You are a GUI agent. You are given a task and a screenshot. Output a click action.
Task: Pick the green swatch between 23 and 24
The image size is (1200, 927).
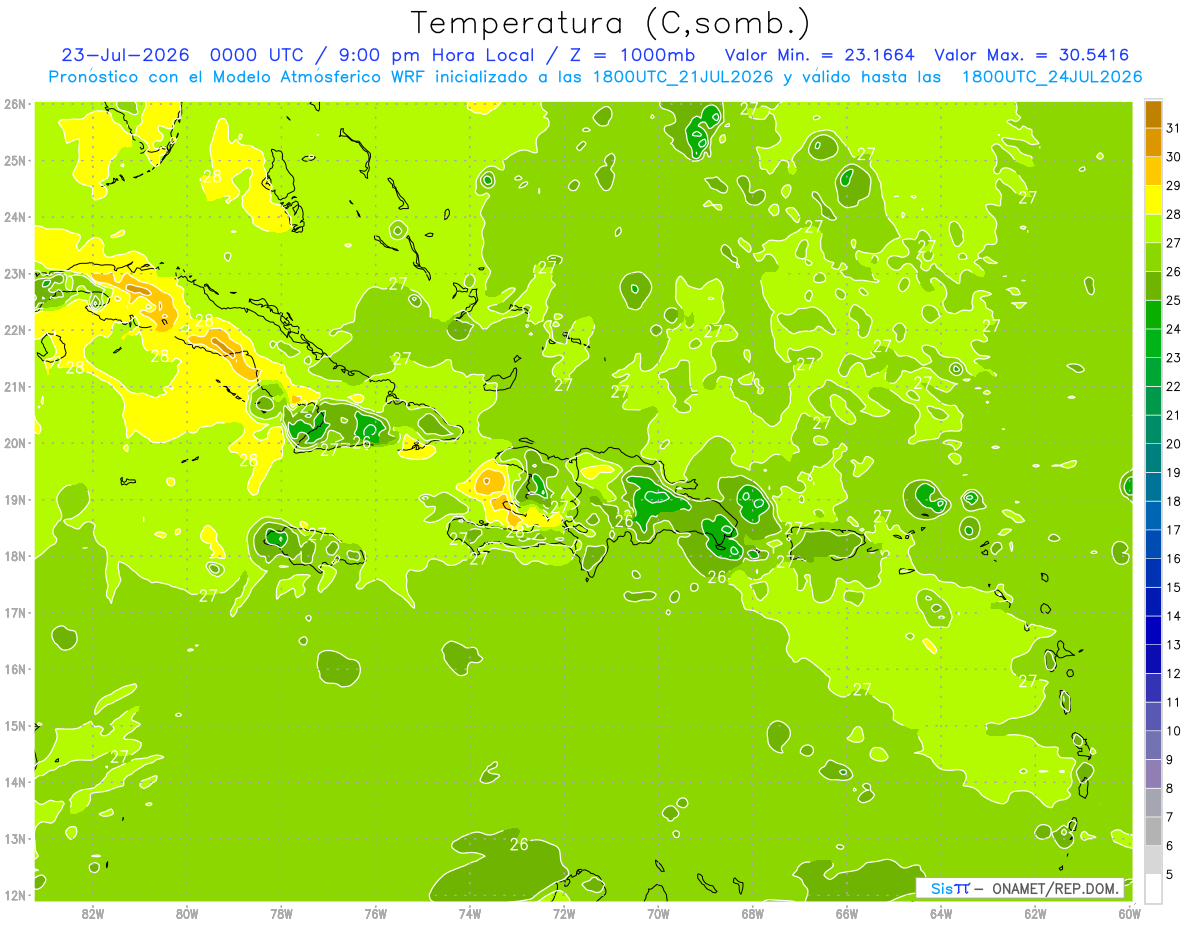pos(1153,343)
